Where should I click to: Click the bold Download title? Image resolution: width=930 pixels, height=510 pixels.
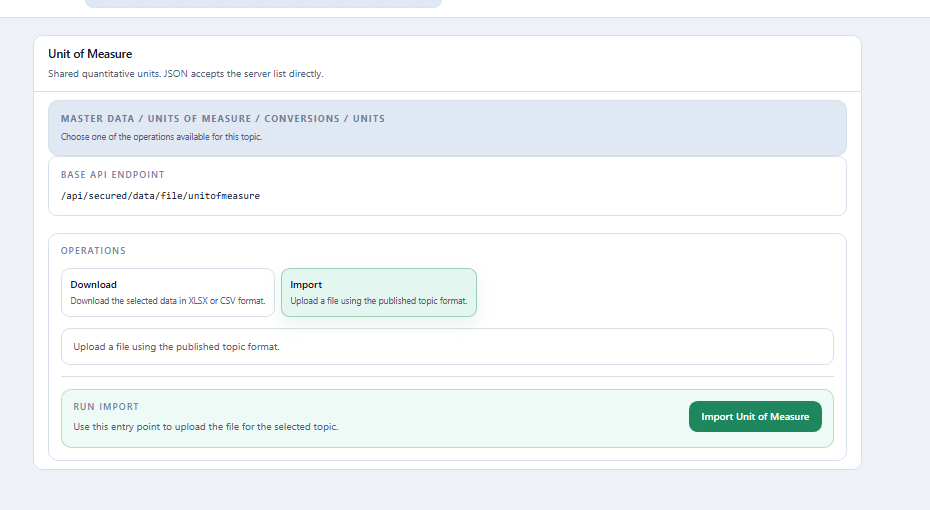(94, 285)
